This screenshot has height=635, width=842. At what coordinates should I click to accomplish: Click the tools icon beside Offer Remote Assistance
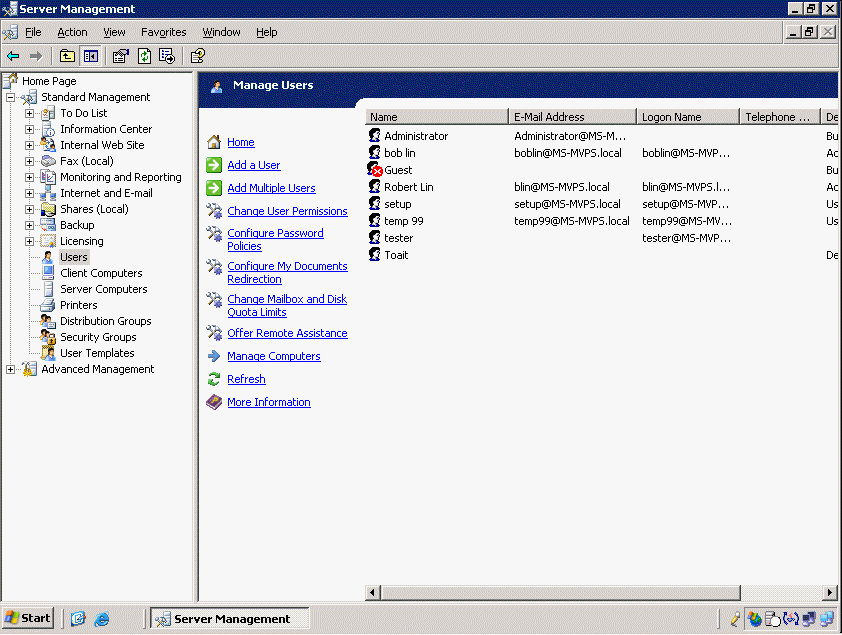214,333
